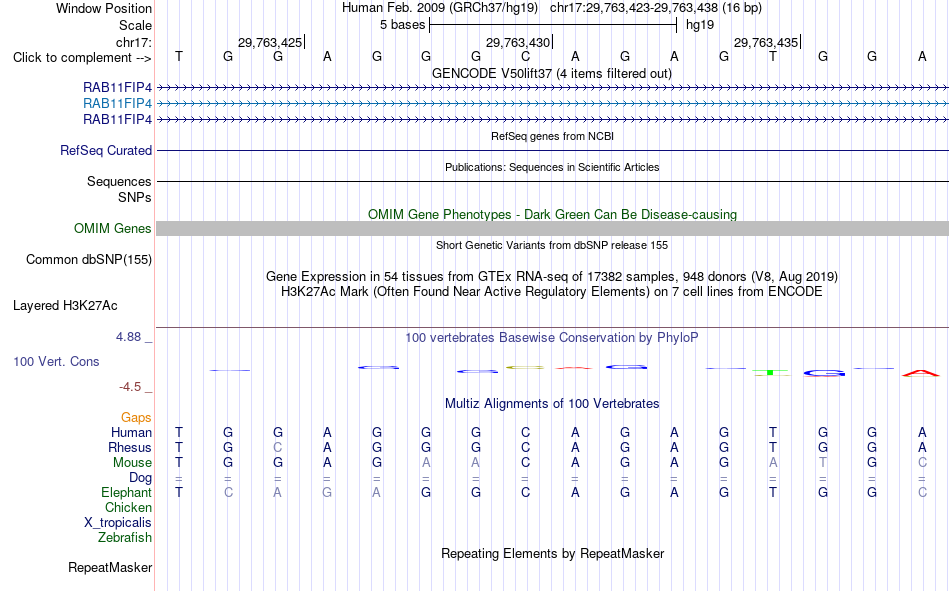Screen dimensions: 950x591
Task: Click the last base A in sequence row
Action: (x=922, y=56)
